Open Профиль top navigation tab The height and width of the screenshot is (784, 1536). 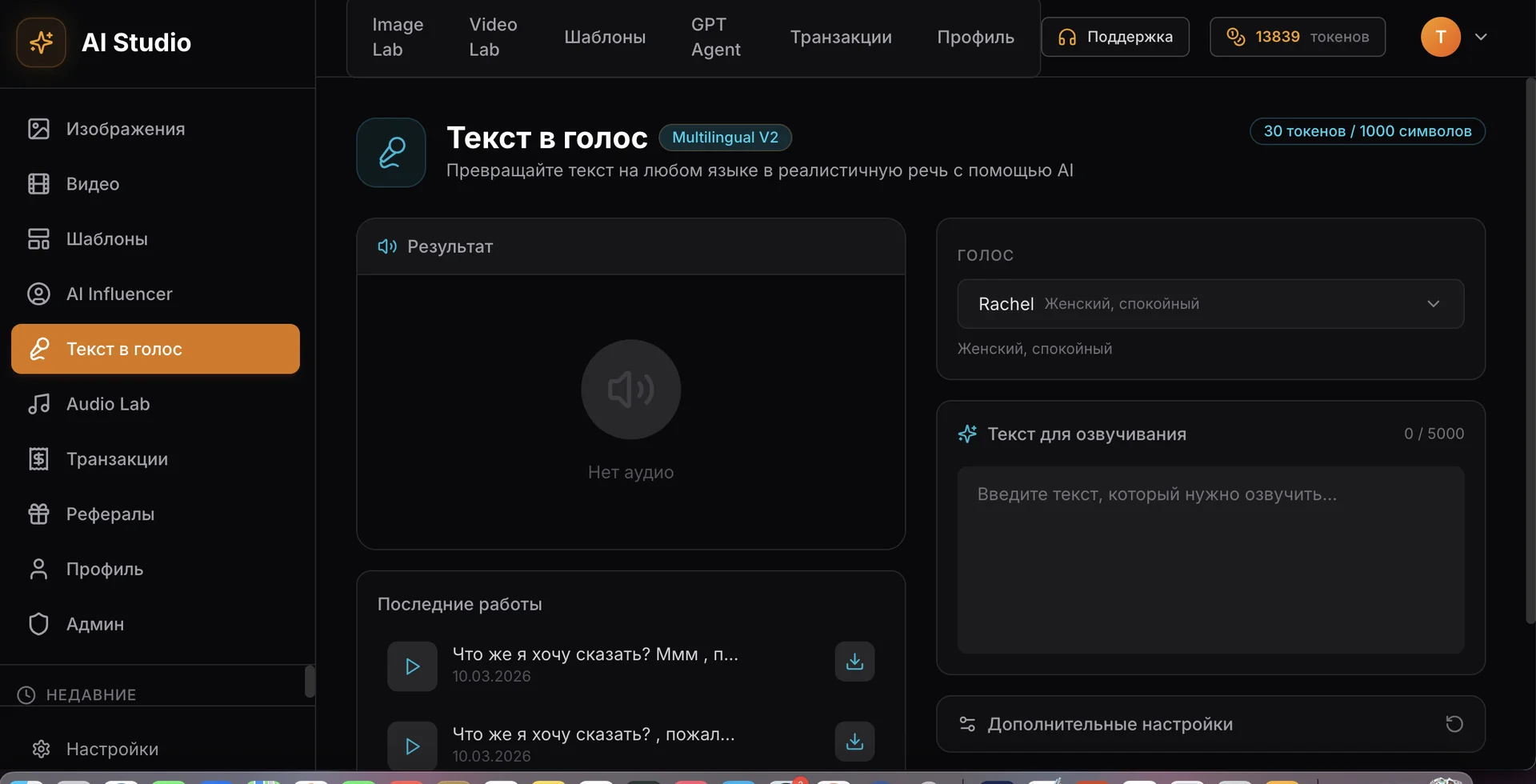point(975,37)
